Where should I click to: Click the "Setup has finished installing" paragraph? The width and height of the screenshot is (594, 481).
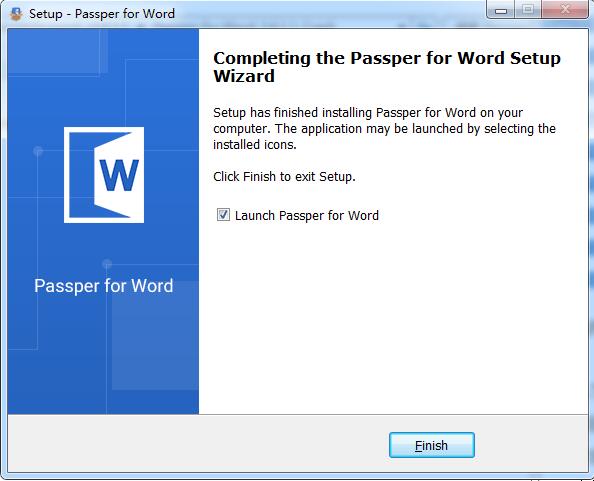pos(384,128)
